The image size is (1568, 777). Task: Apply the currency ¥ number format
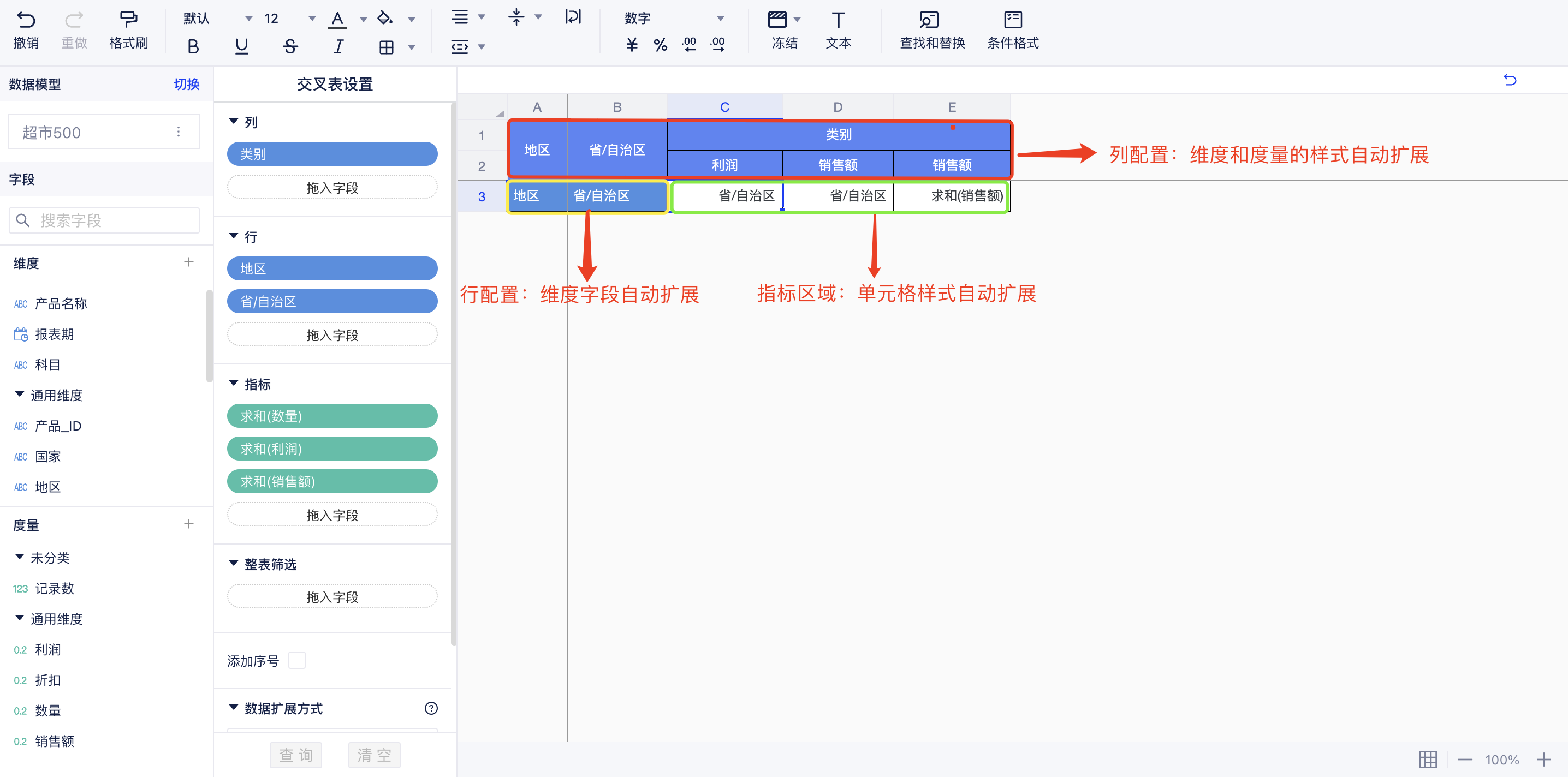click(632, 44)
